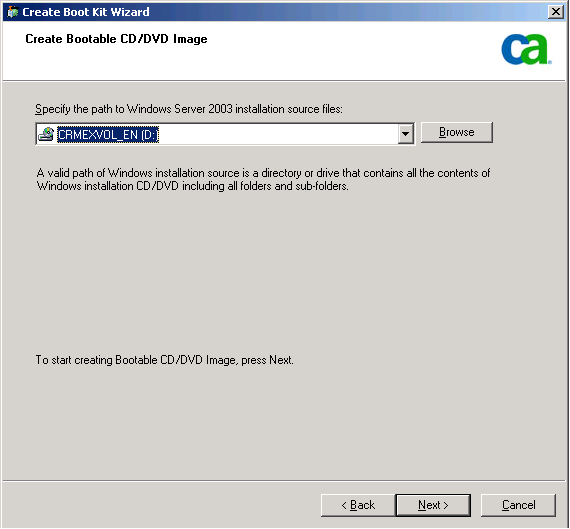The image size is (570, 529).
Task: Cancel the Create Boot Kit Wizard
Action: click(x=518, y=505)
